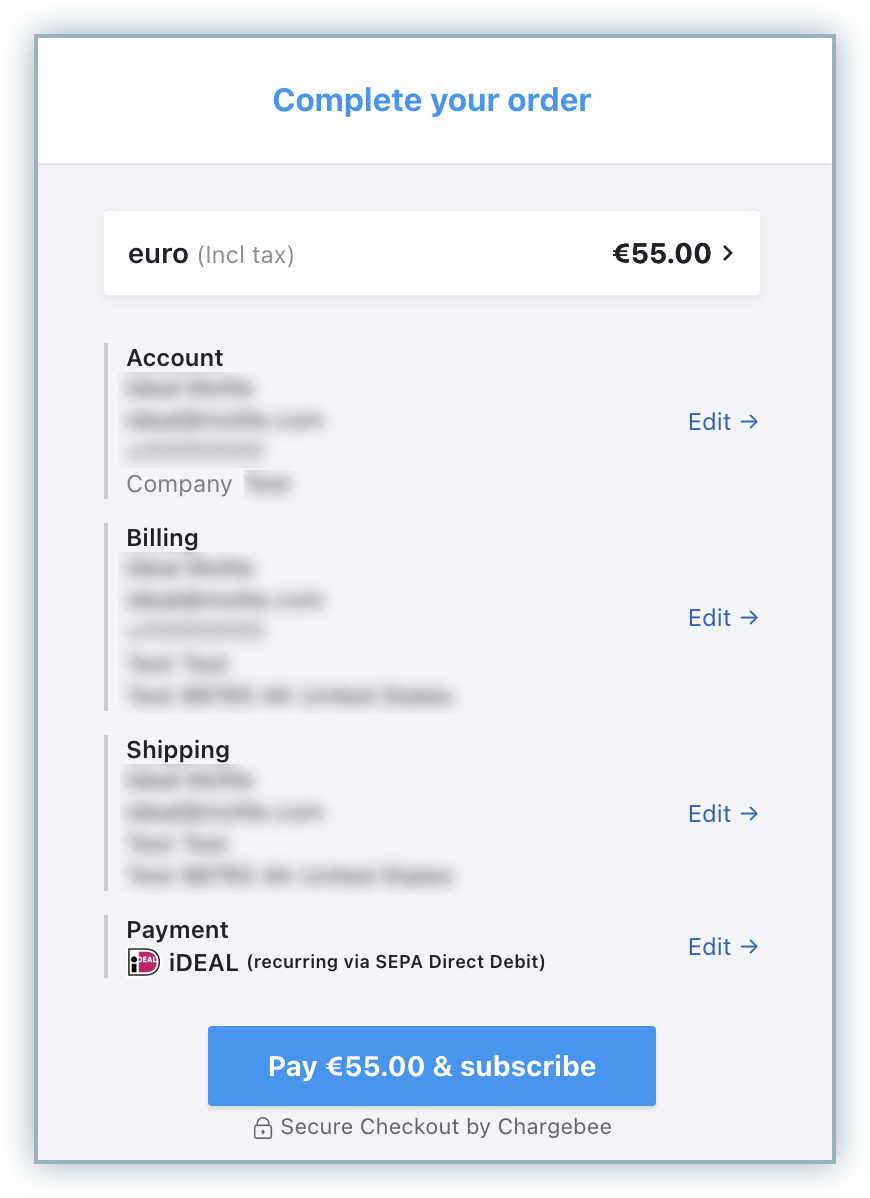870x1198 pixels.
Task: Edit the Payment method
Action: (x=710, y=947)
